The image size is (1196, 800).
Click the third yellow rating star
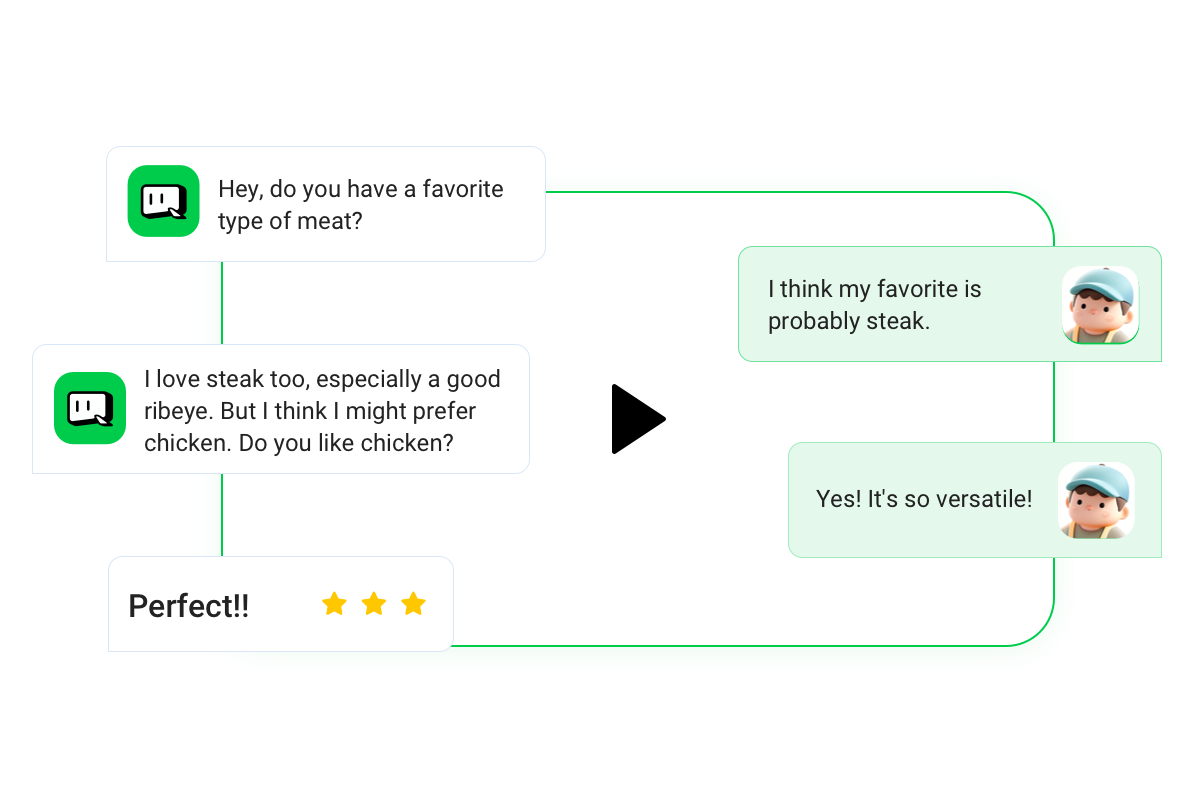[413, 604]
